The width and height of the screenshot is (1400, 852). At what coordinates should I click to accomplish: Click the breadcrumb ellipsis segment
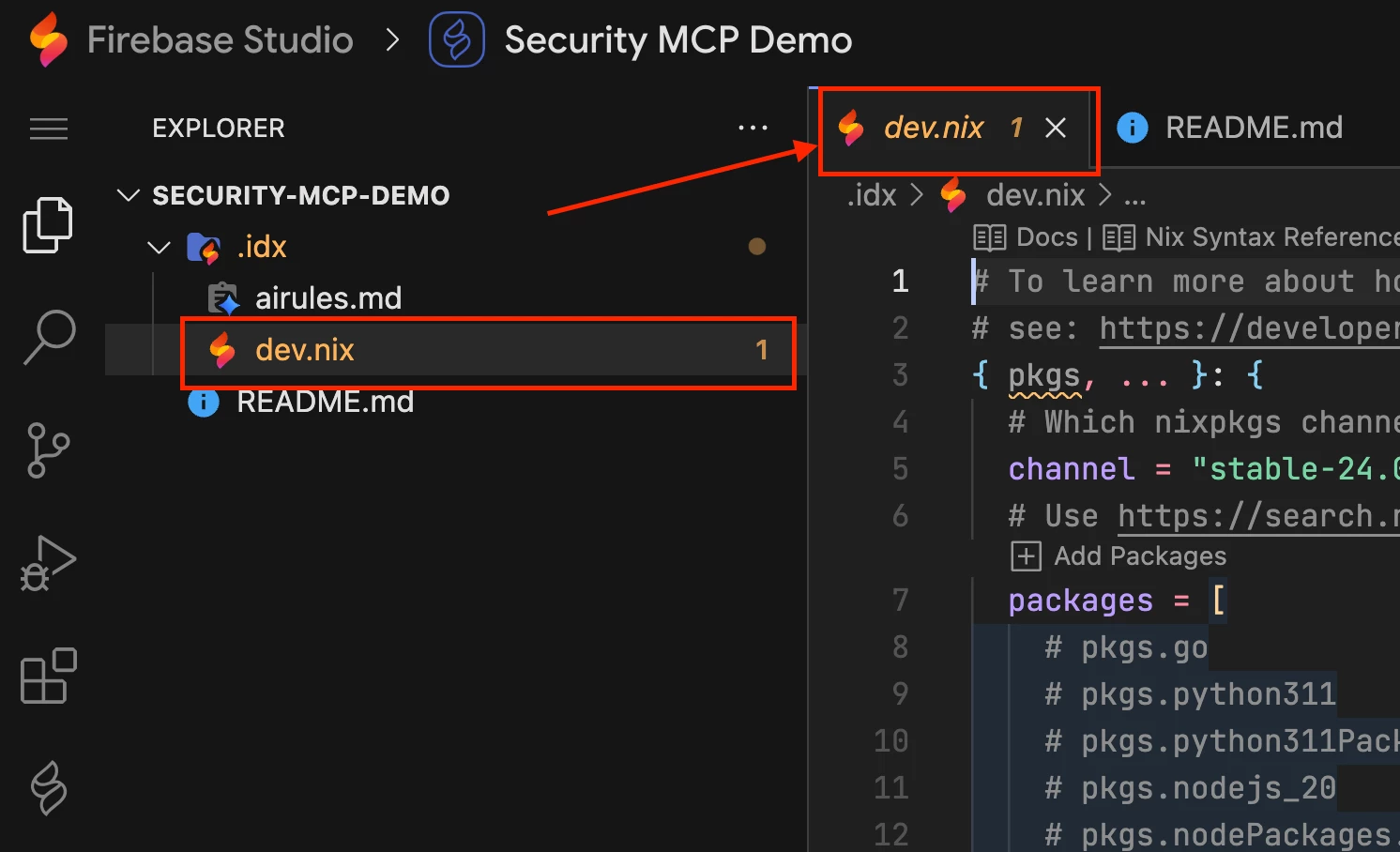pyautogui.click(x=1135, y=197)
